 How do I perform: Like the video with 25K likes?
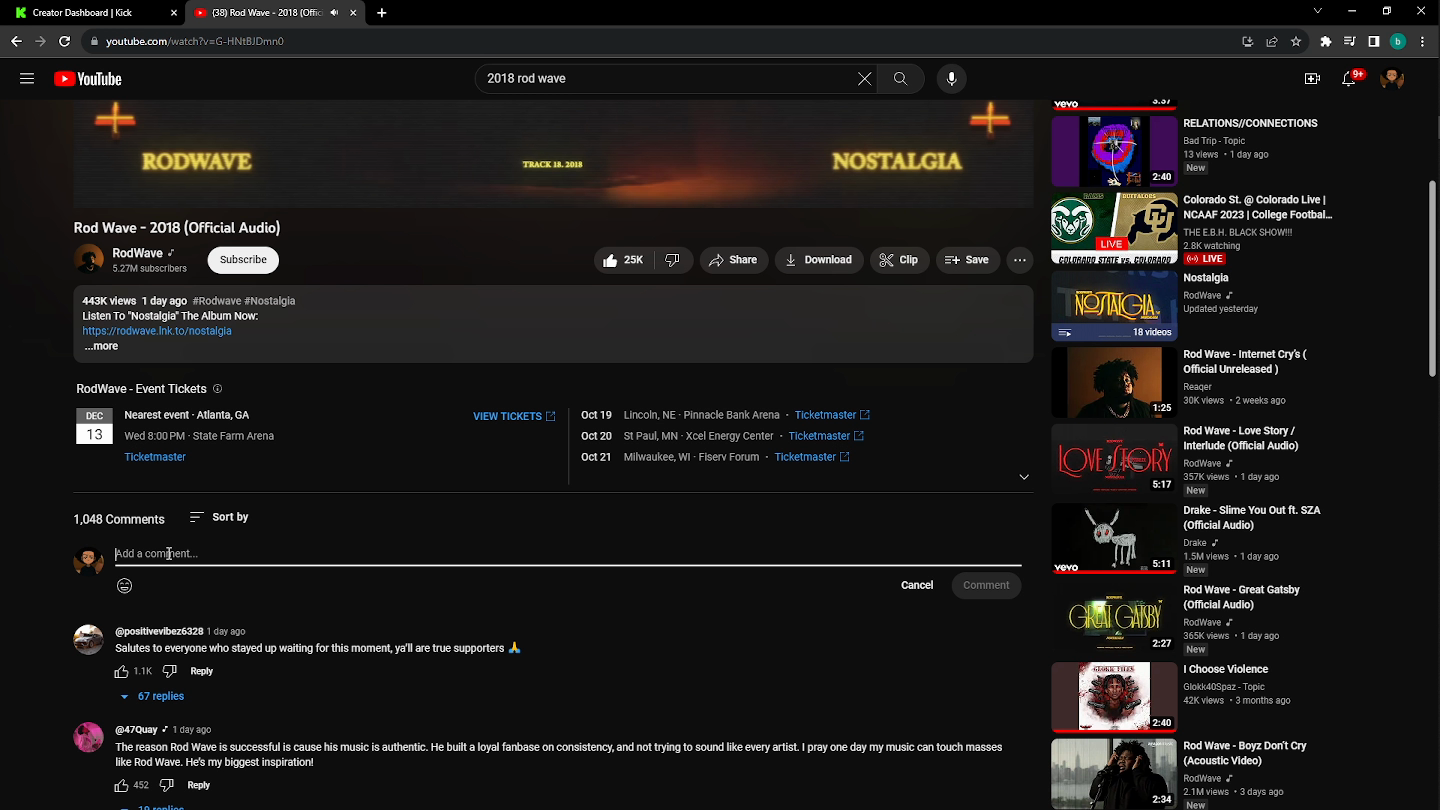624,260
